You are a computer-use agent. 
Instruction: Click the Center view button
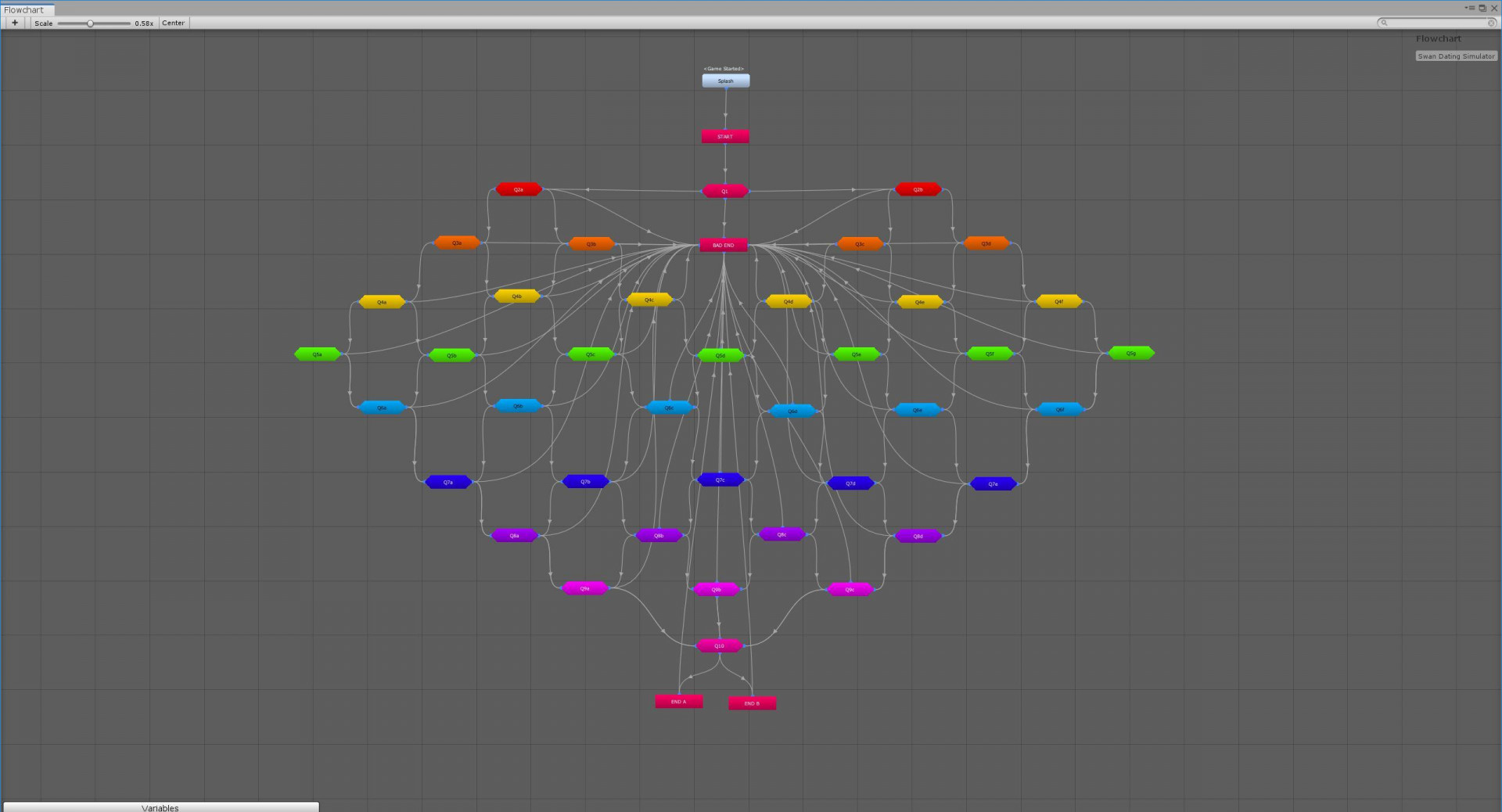[x=173, y=23]
